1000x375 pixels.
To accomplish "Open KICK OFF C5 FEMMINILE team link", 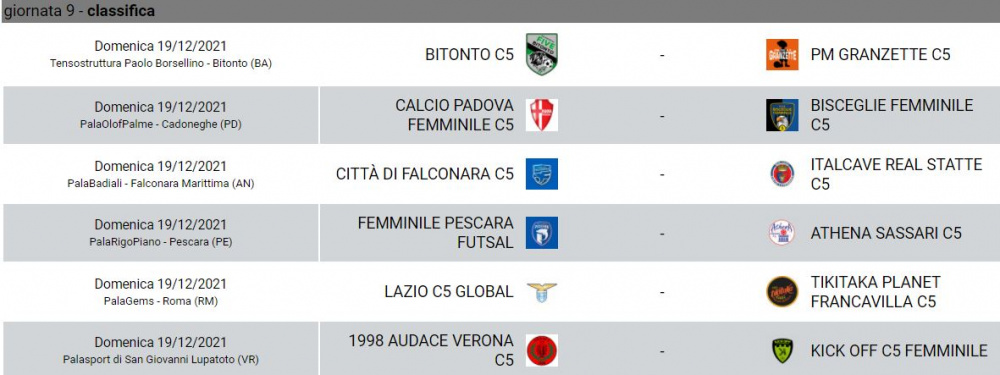I will pos(899,351).
